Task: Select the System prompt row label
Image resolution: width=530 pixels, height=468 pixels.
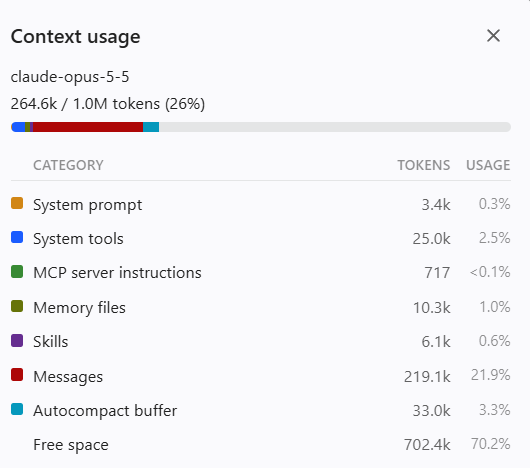Action: tap(88, 205)
